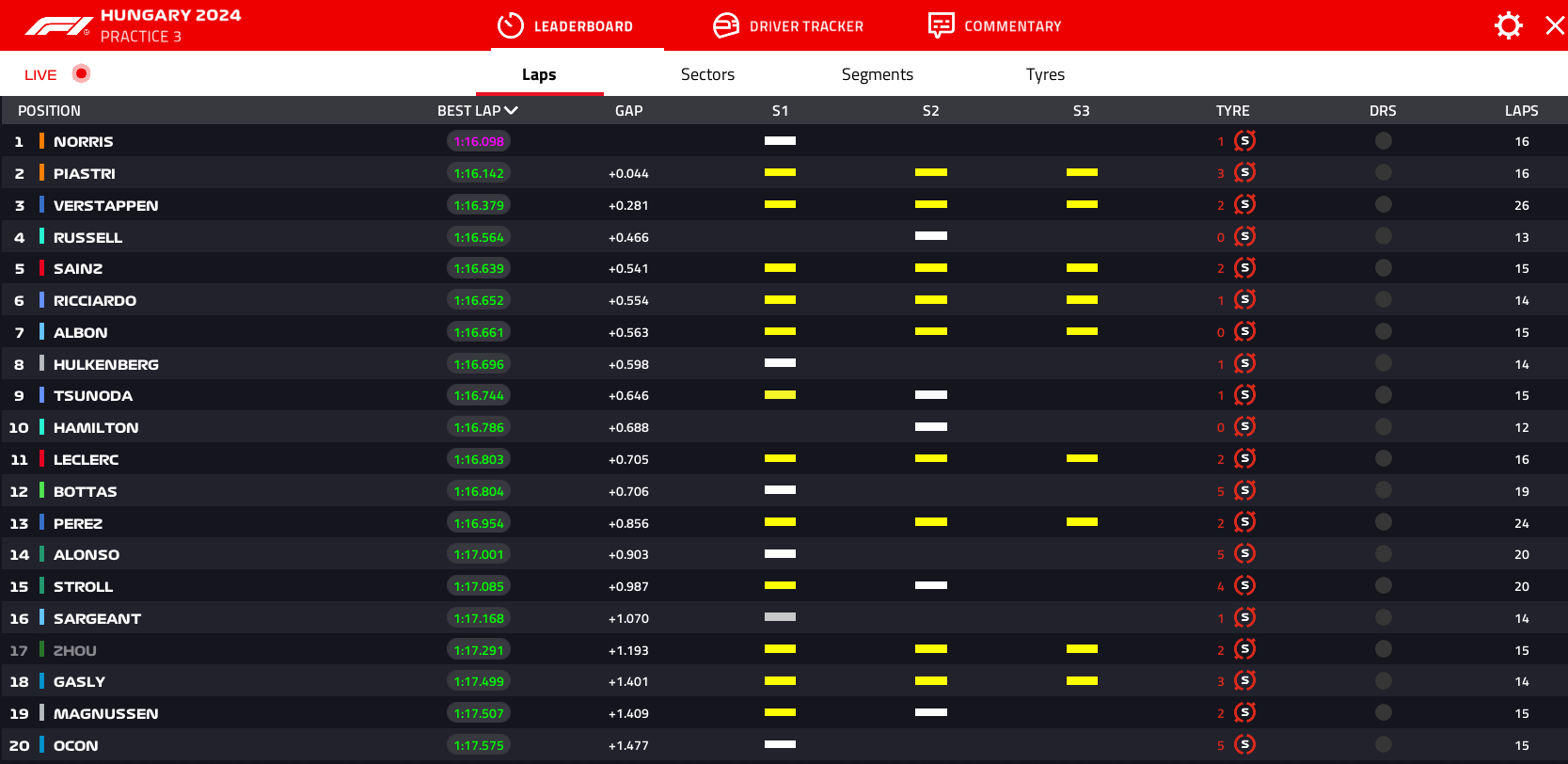Click the GAP column header
This screenshot has width=1568, height=764.
[628, 110]
